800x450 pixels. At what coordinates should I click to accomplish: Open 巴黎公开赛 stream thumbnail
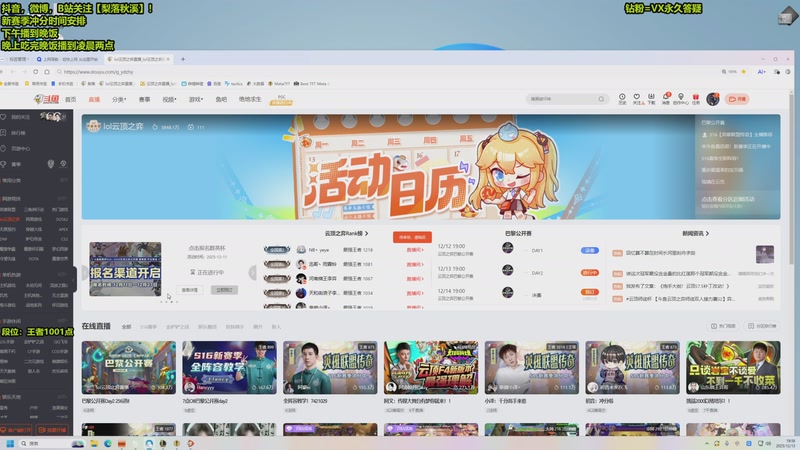click(129, 367)
